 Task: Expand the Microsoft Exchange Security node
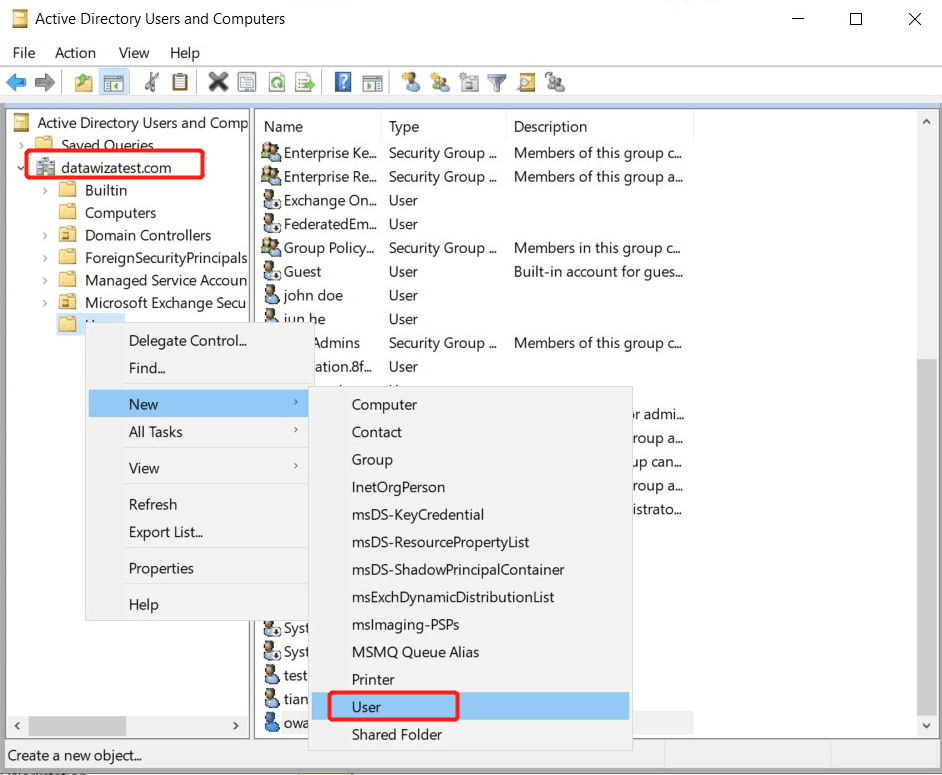click(x=45, y=303)
